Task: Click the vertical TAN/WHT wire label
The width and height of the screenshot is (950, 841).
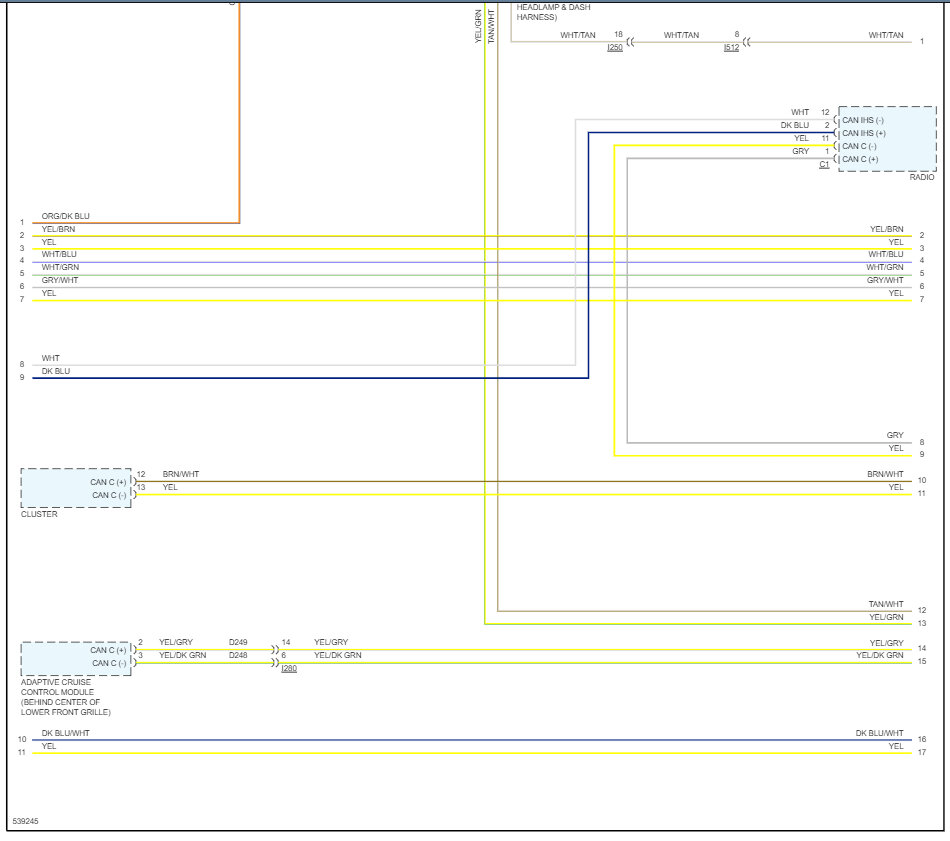Action: pyautogui.click(x=491, y=27)
